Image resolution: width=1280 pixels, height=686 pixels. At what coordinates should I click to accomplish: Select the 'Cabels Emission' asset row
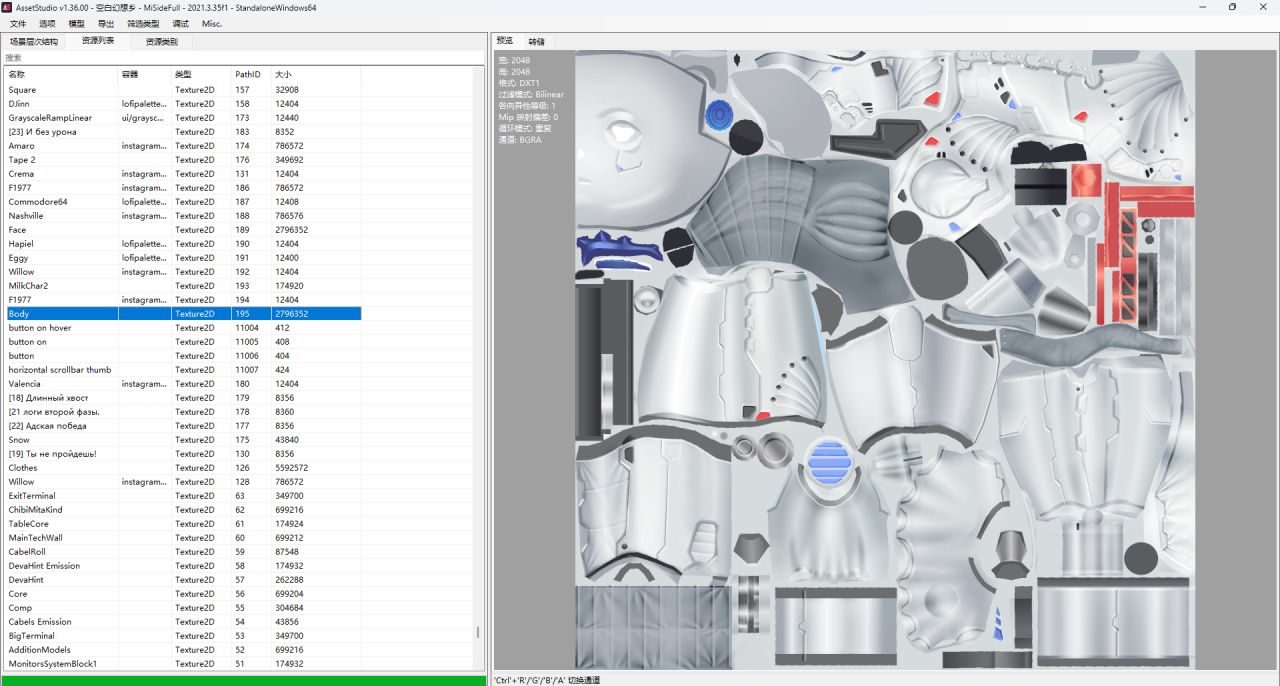[x=183, y=622]
